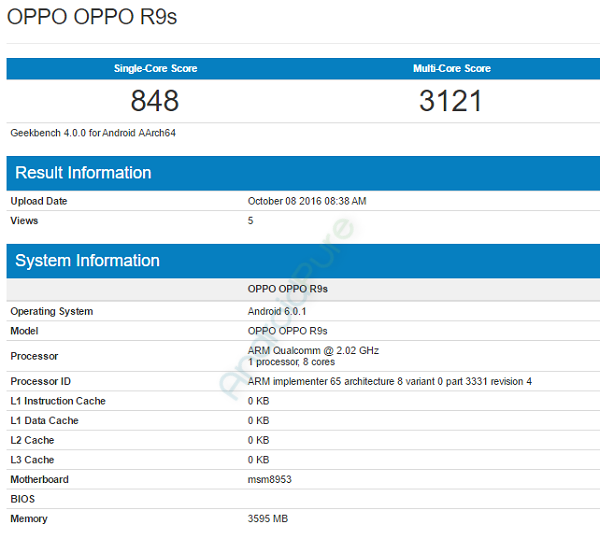Click the Memory row label
600x539 pixels.
click(x=29, y=519)
